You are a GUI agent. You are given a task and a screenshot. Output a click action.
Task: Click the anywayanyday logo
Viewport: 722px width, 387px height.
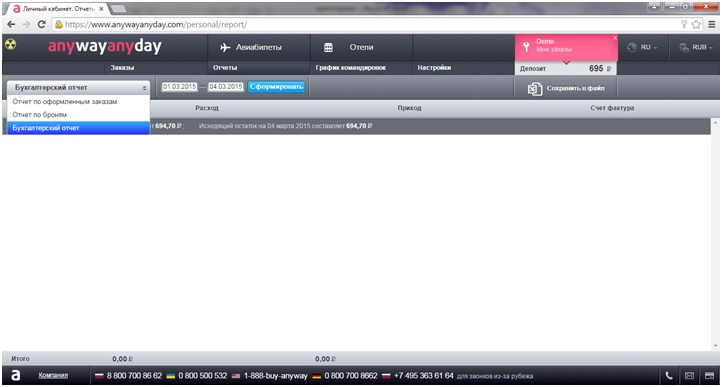(105, 47)
